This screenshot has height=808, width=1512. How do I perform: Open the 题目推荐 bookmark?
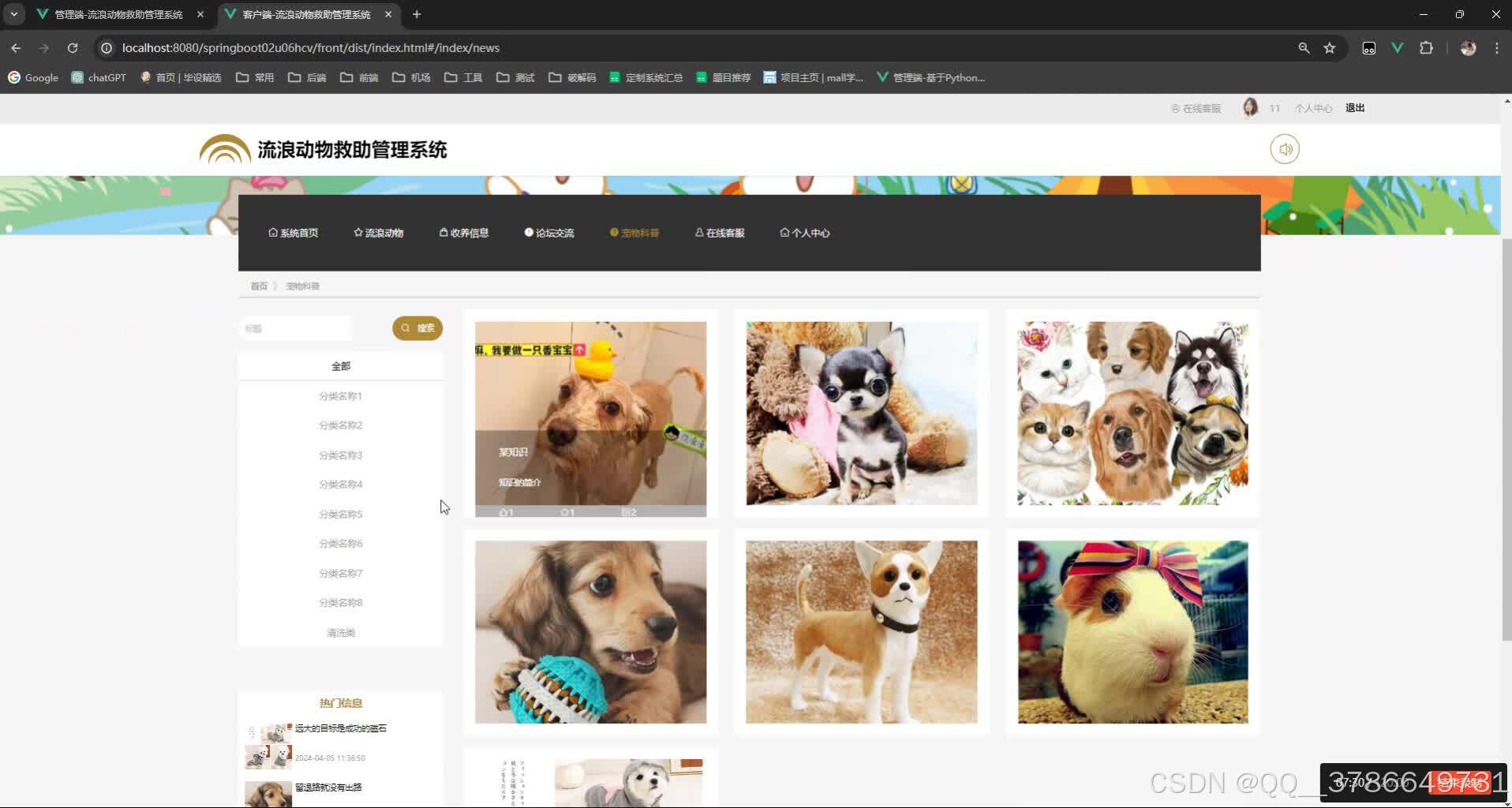tap(723, 77)
